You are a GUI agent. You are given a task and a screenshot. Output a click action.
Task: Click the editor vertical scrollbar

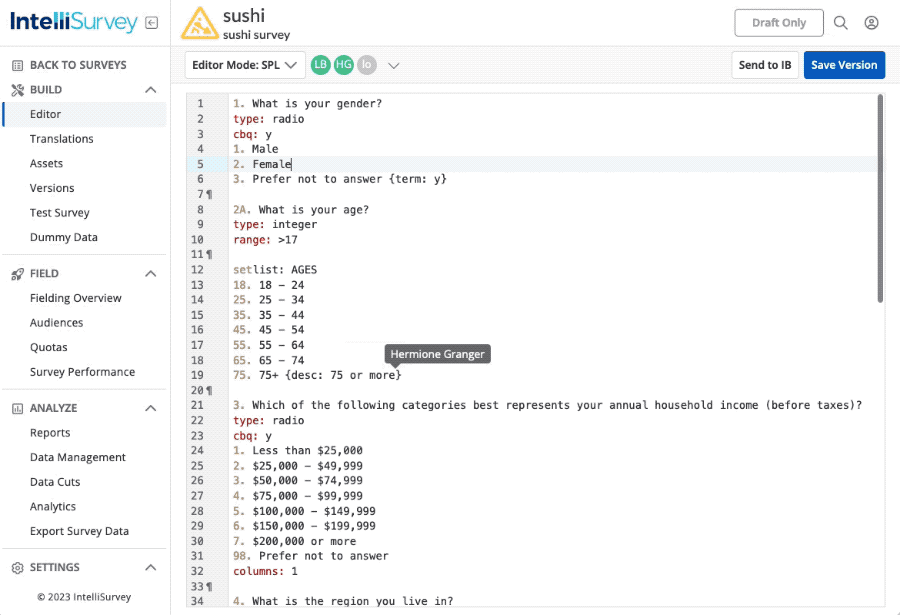click(880, 198)
